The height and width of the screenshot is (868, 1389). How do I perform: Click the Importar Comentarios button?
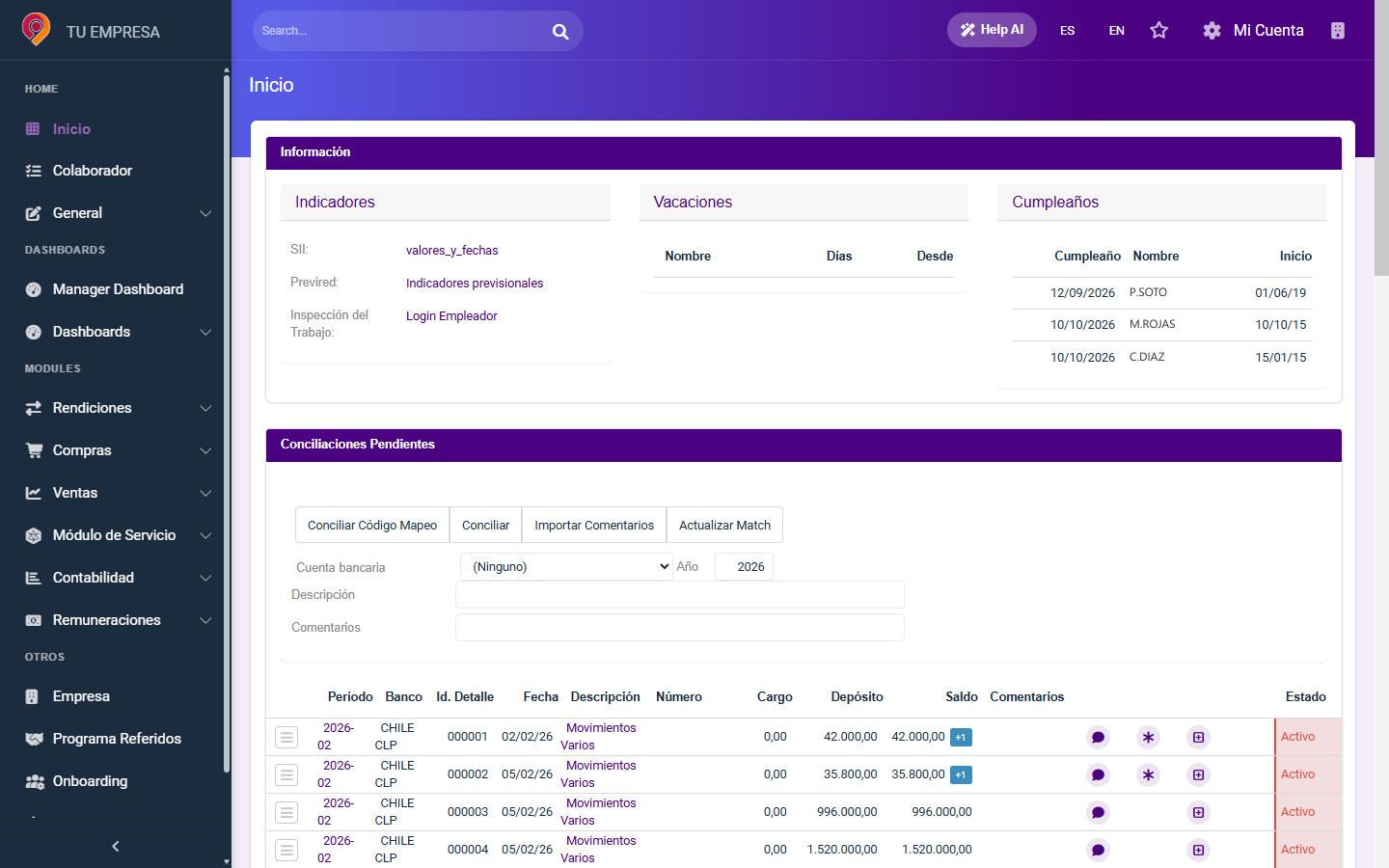[594, 525]
